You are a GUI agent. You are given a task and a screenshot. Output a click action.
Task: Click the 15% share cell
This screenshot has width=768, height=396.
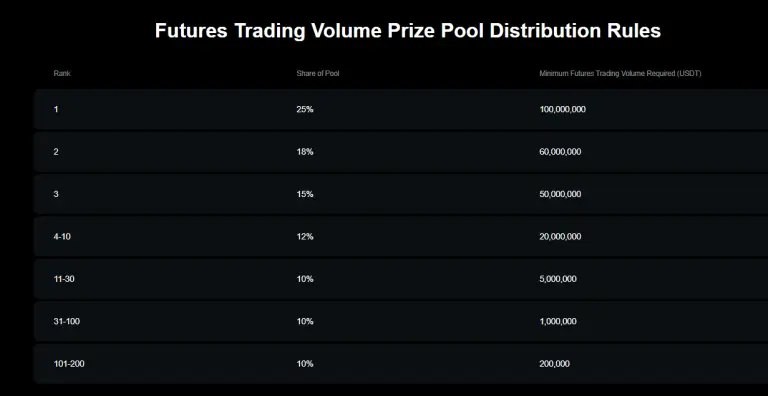(305, 194)
